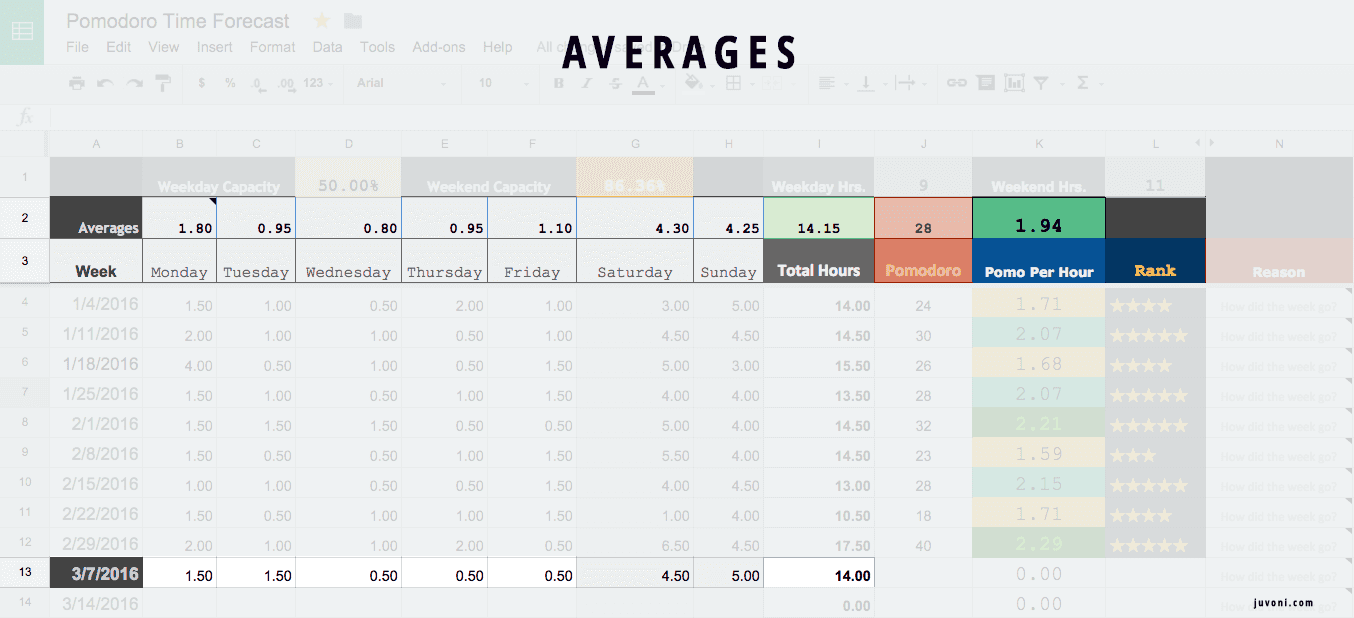
Task: Star the Pomodoro Time Forecast document
Action: (321, 20)
